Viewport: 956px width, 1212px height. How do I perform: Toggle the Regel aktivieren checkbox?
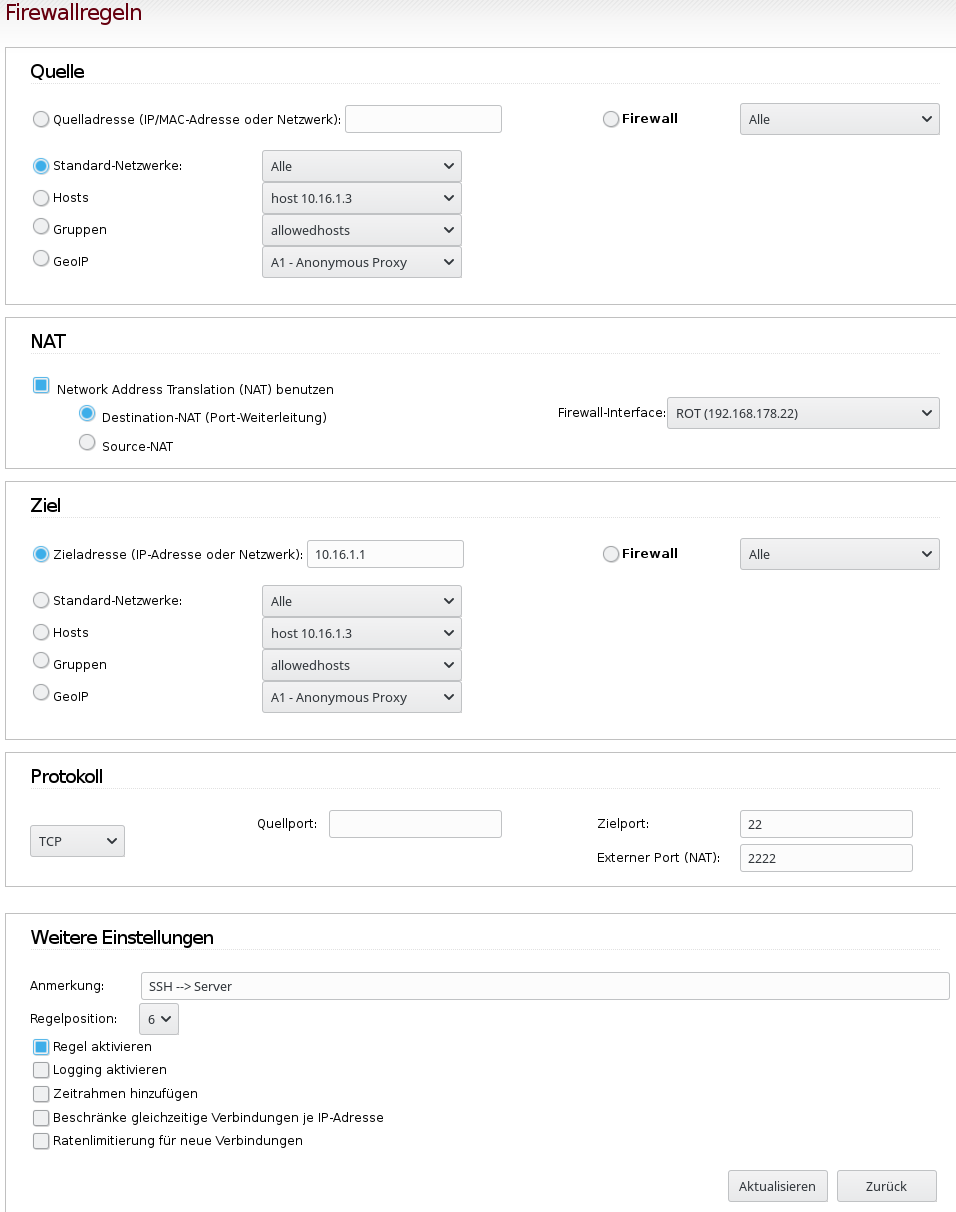(41, 1047)
